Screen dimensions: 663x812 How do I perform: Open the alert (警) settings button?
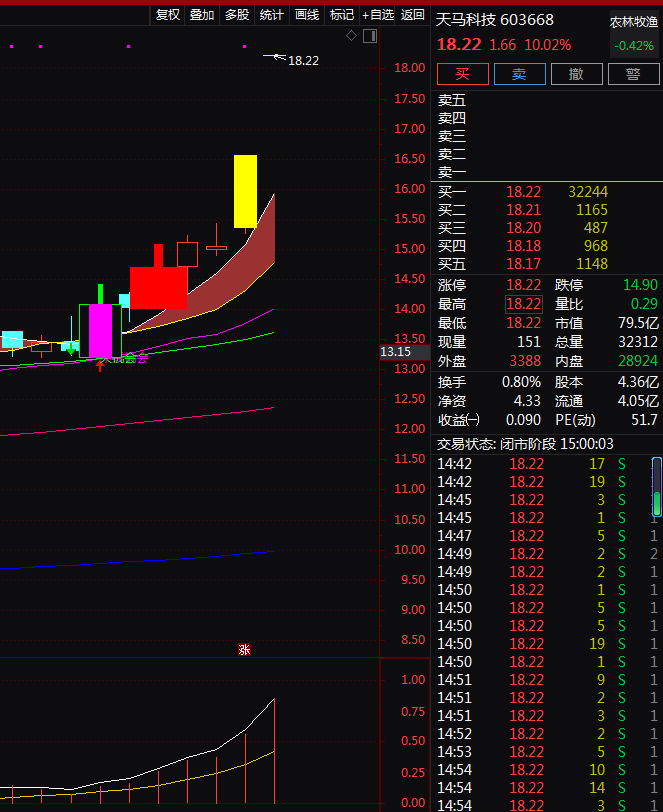(x=632, y=74)
